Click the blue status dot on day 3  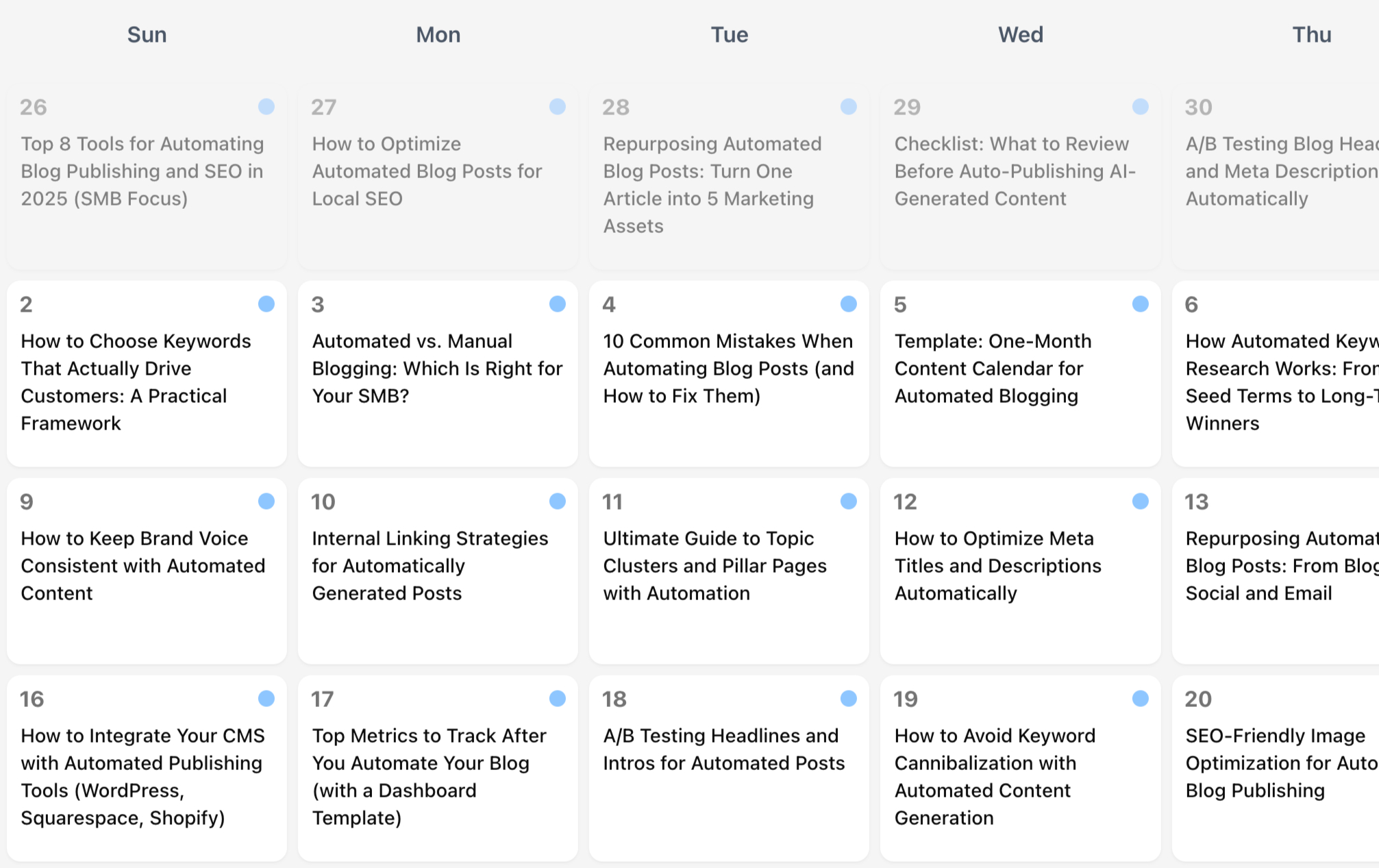[x=557, y=303]
